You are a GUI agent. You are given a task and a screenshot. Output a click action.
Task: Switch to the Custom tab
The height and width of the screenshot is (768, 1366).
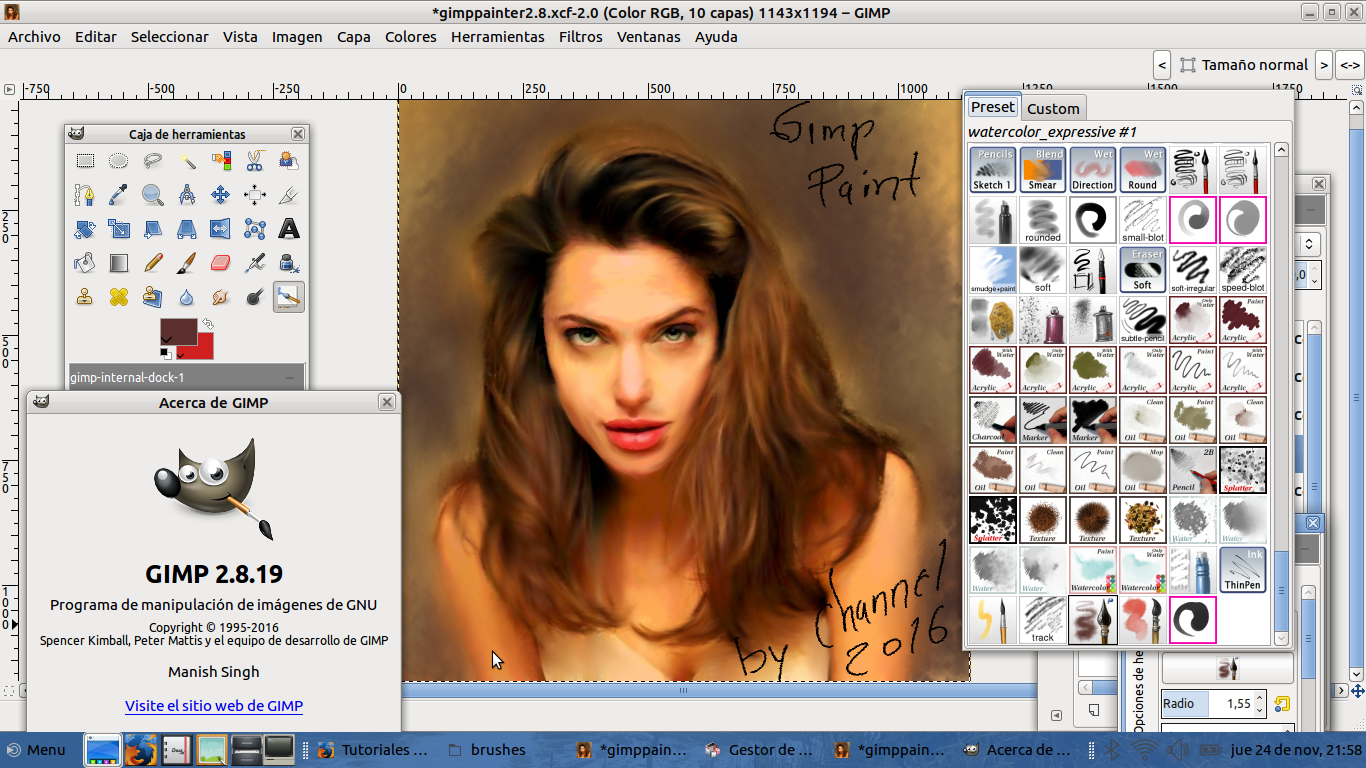point(1053,107)
